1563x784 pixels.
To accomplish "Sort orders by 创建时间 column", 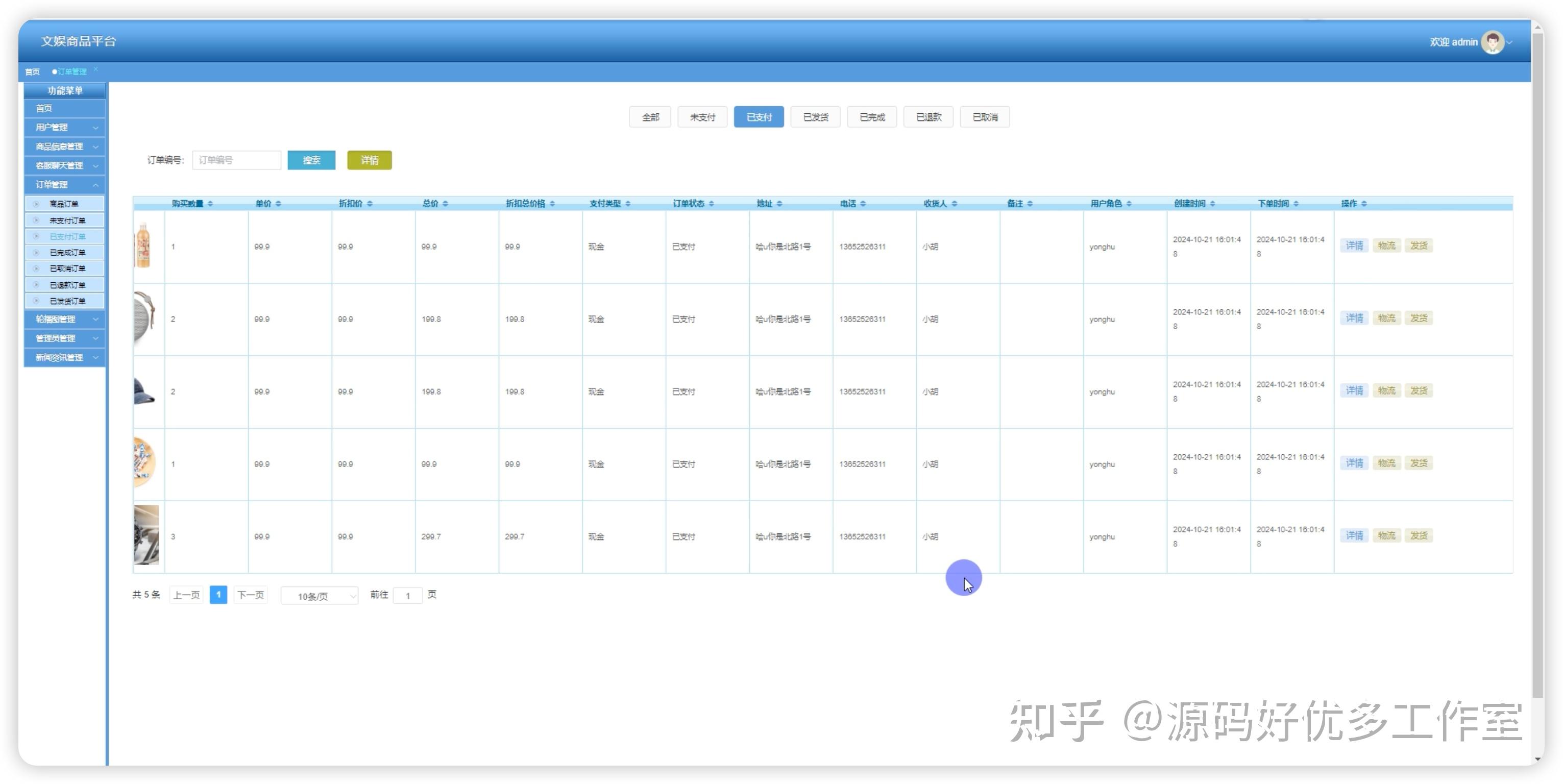I will point(1213,204).
